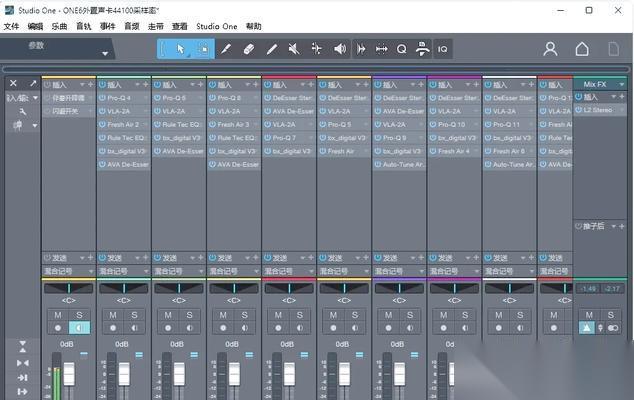Select the Mute tool with crossed speaker
This screenshot has width=634, height=400.
tap(294, 49)
